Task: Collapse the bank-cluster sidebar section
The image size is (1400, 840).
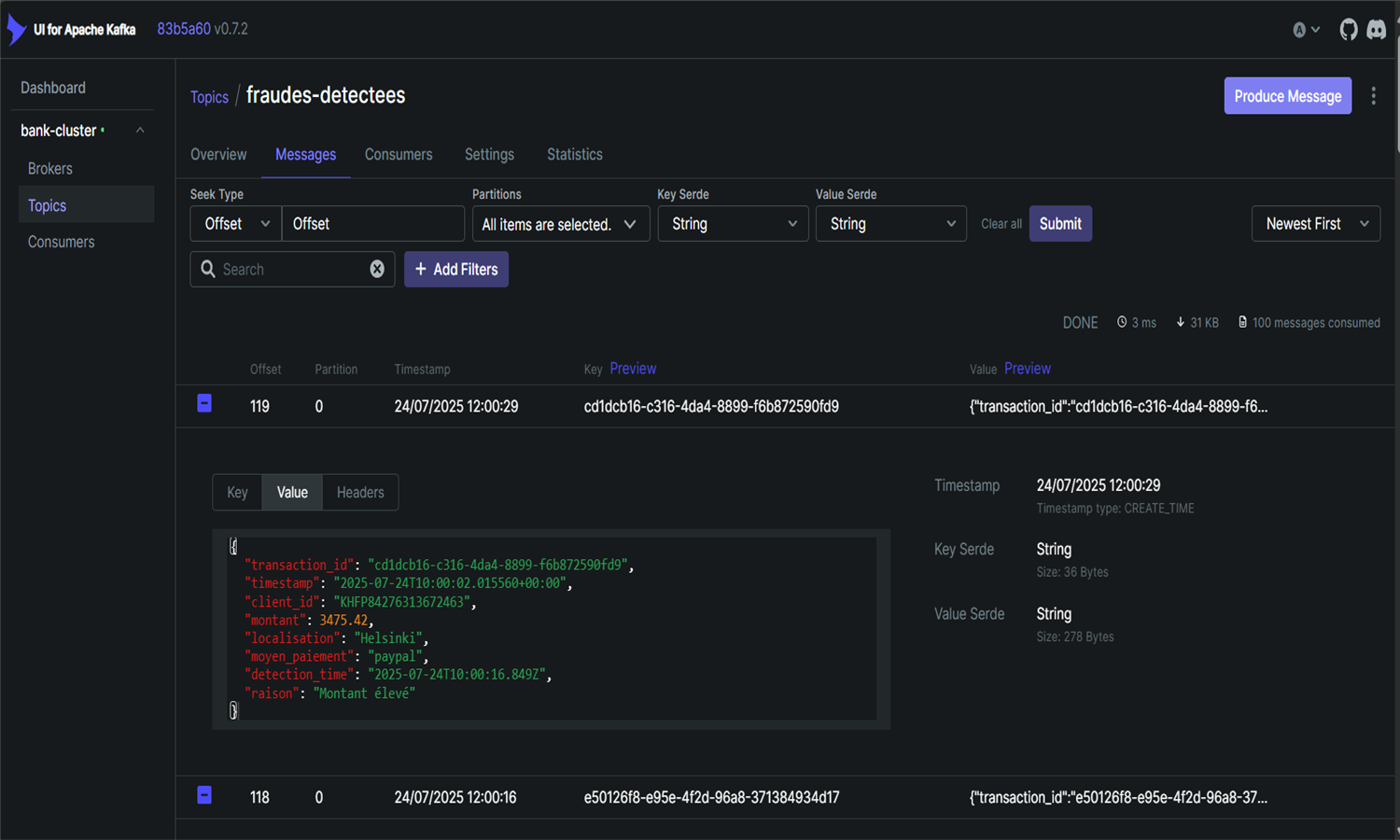Action: tap(140, 131)
